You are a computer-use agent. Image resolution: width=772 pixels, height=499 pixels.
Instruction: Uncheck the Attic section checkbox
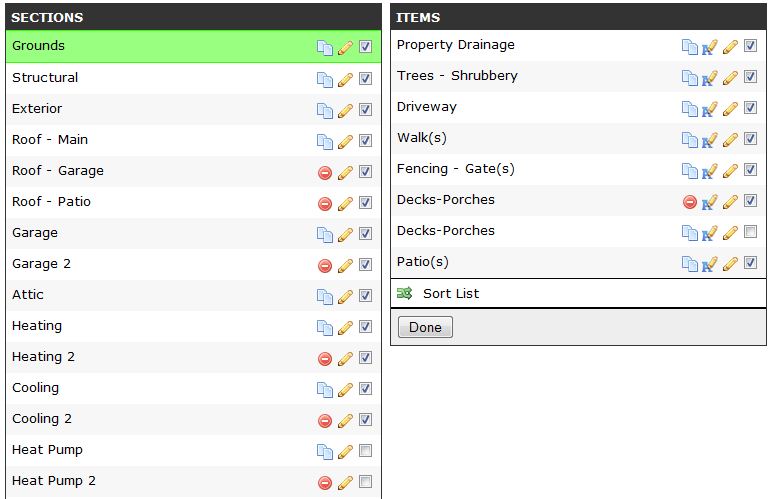[365, 295]
